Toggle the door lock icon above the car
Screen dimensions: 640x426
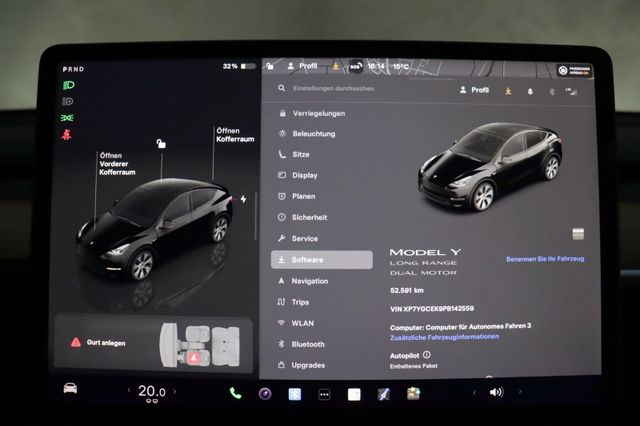160,144
